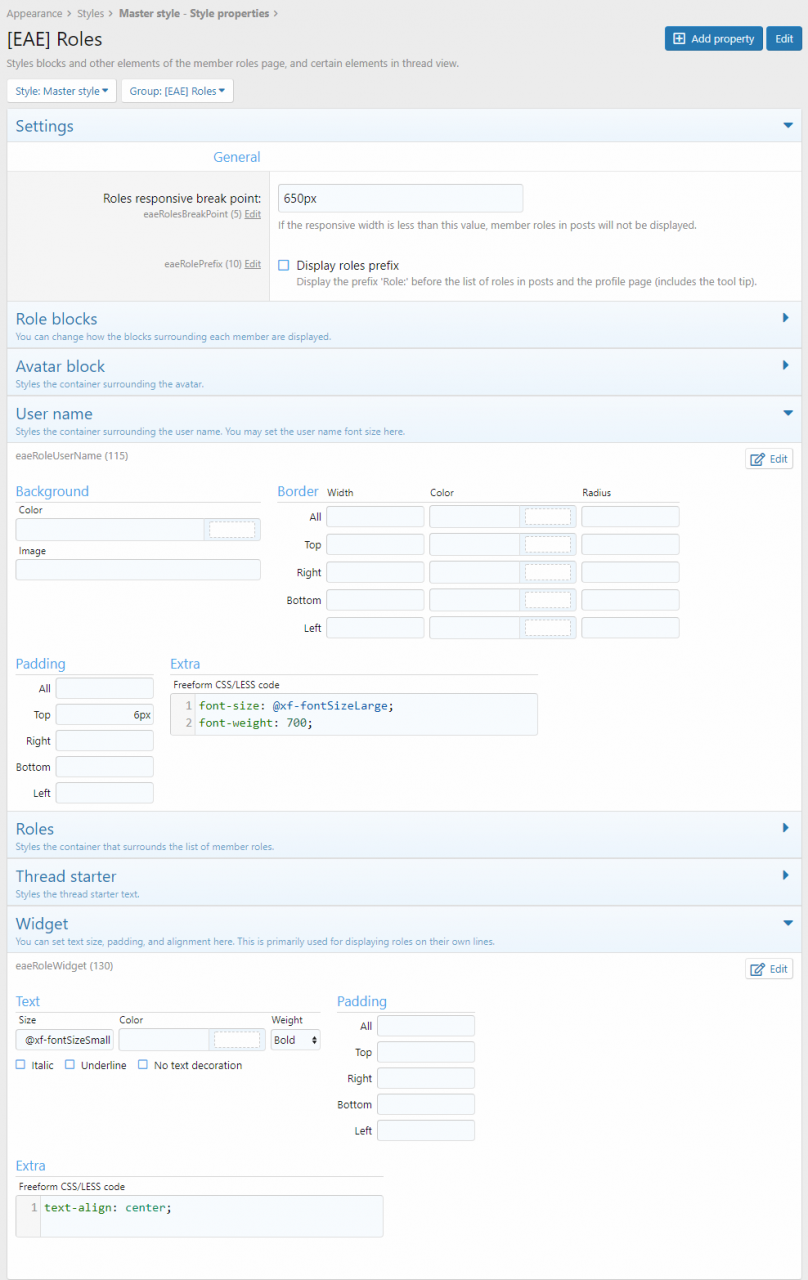
Task: Expand the Role blocks section
Action: 786,318
